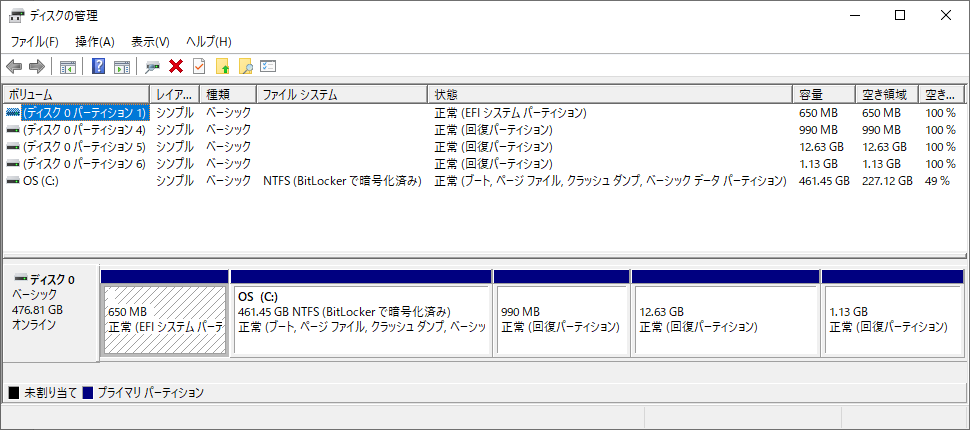This screenshot has height=430, width=970.
Task: Select the (ディスク 0 パーティション 1) volume row
Action: point(484,113)
